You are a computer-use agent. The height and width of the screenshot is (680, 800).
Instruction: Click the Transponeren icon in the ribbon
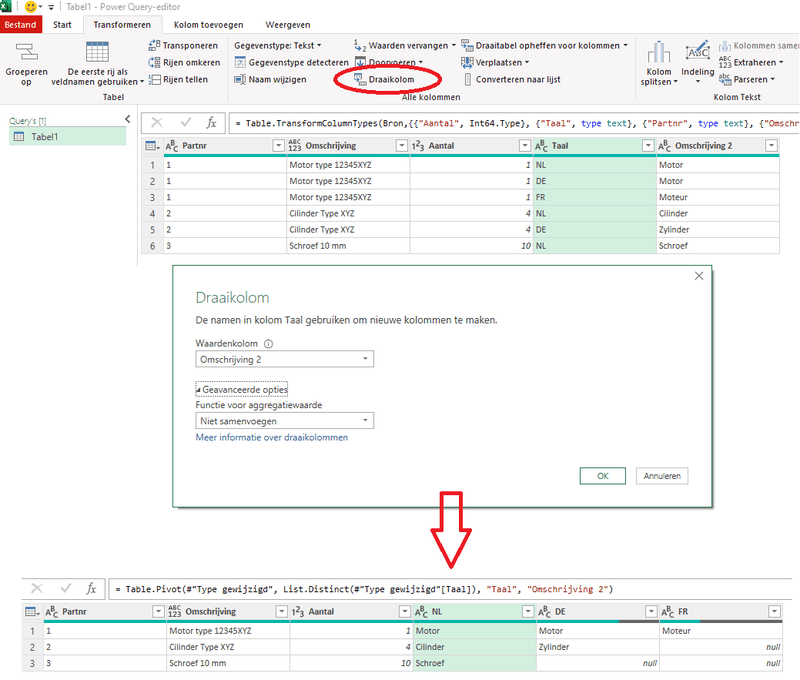[x=154, y=45]
